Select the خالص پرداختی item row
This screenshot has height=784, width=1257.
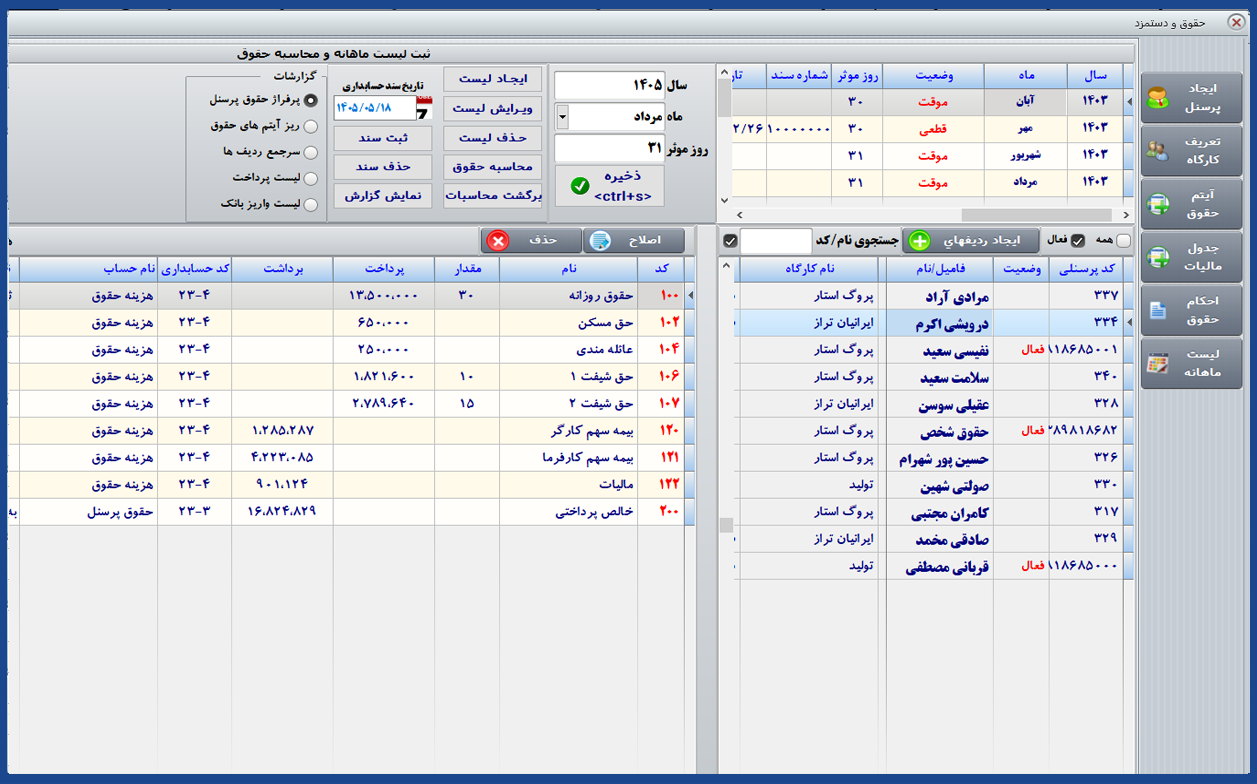[350, 511]
